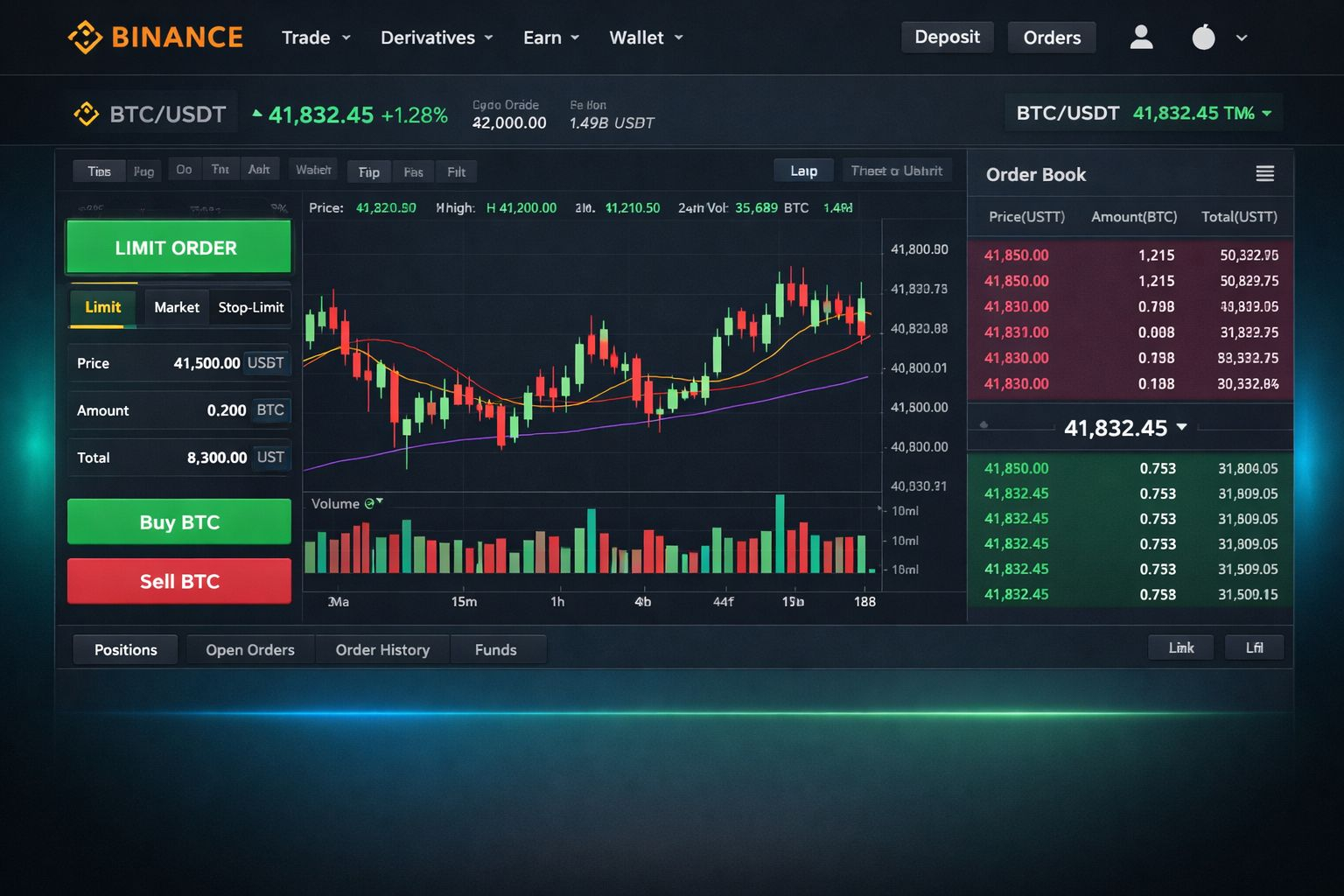Open the Order Book hamburger menu icon
Screen dimensions: 1344x896
[1264, 173]
